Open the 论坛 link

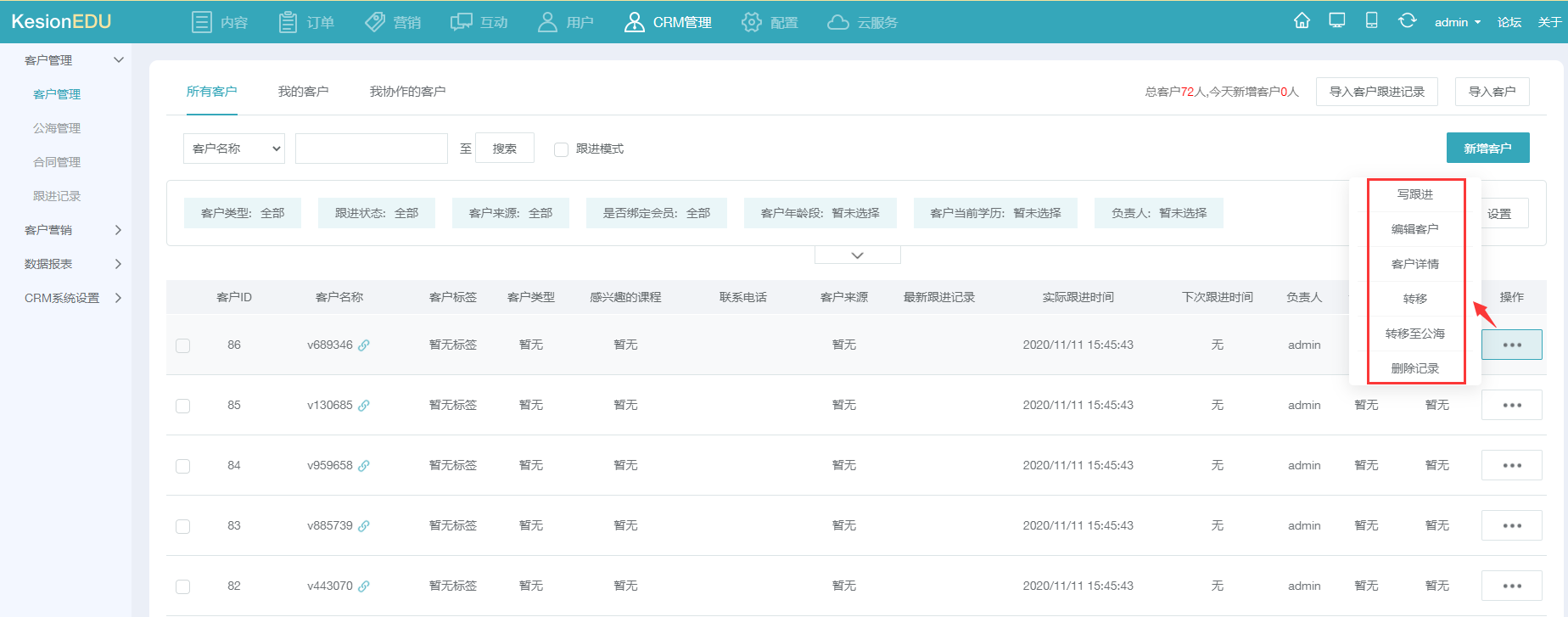click(x=1509, y=22)
